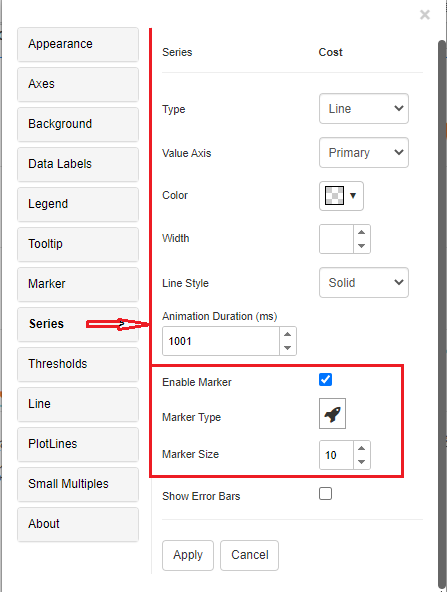Decrease Marker Size with the down arrow
Screen dimensions: 447x592
click(362, 462)
